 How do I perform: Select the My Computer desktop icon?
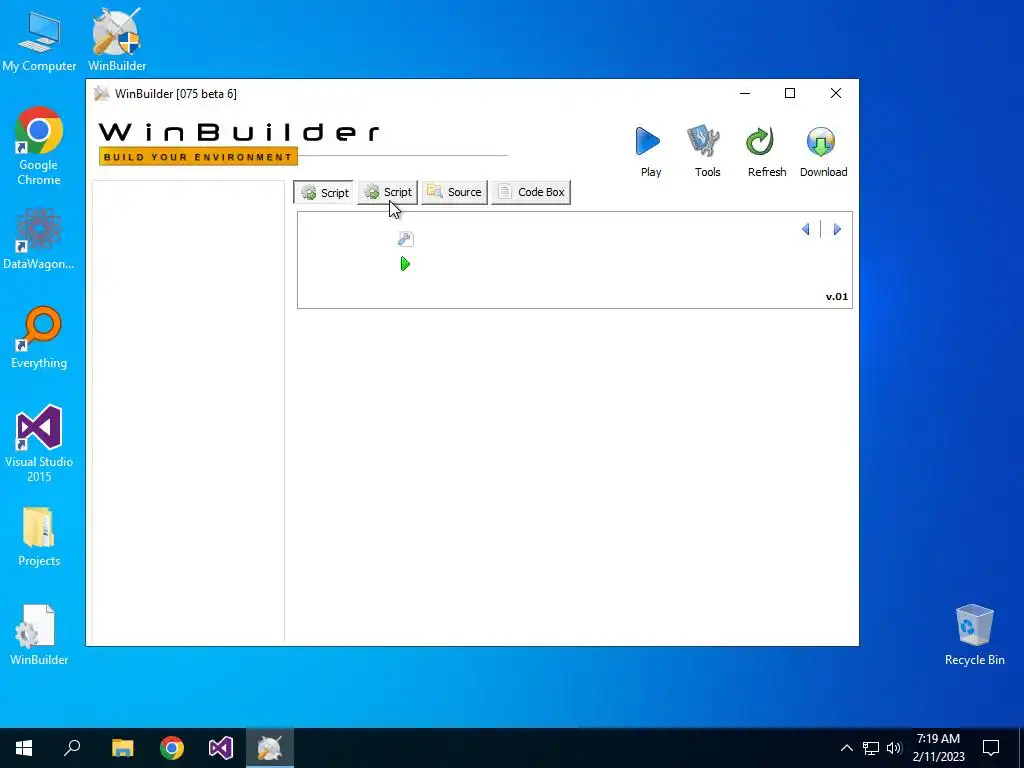pos(39,40)
